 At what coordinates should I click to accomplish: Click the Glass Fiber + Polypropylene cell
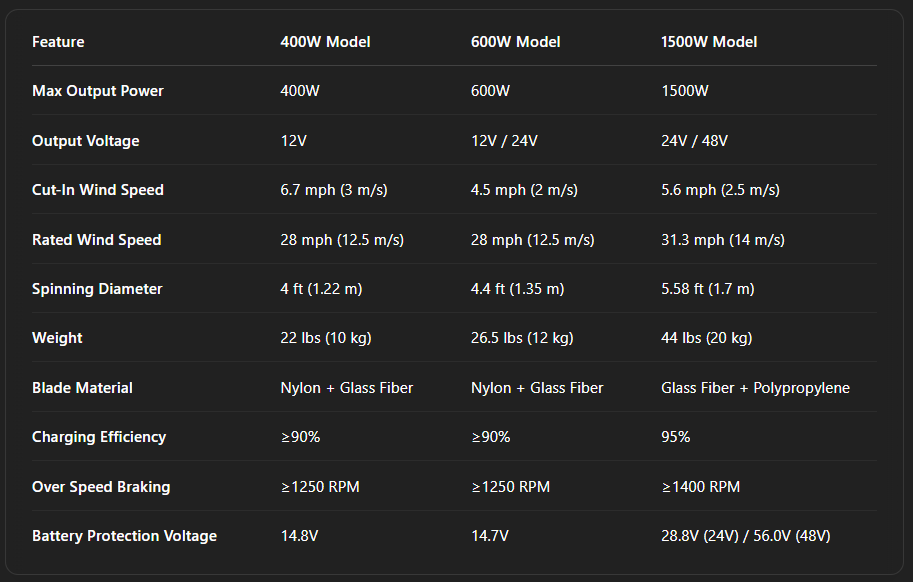pos(755,388)
